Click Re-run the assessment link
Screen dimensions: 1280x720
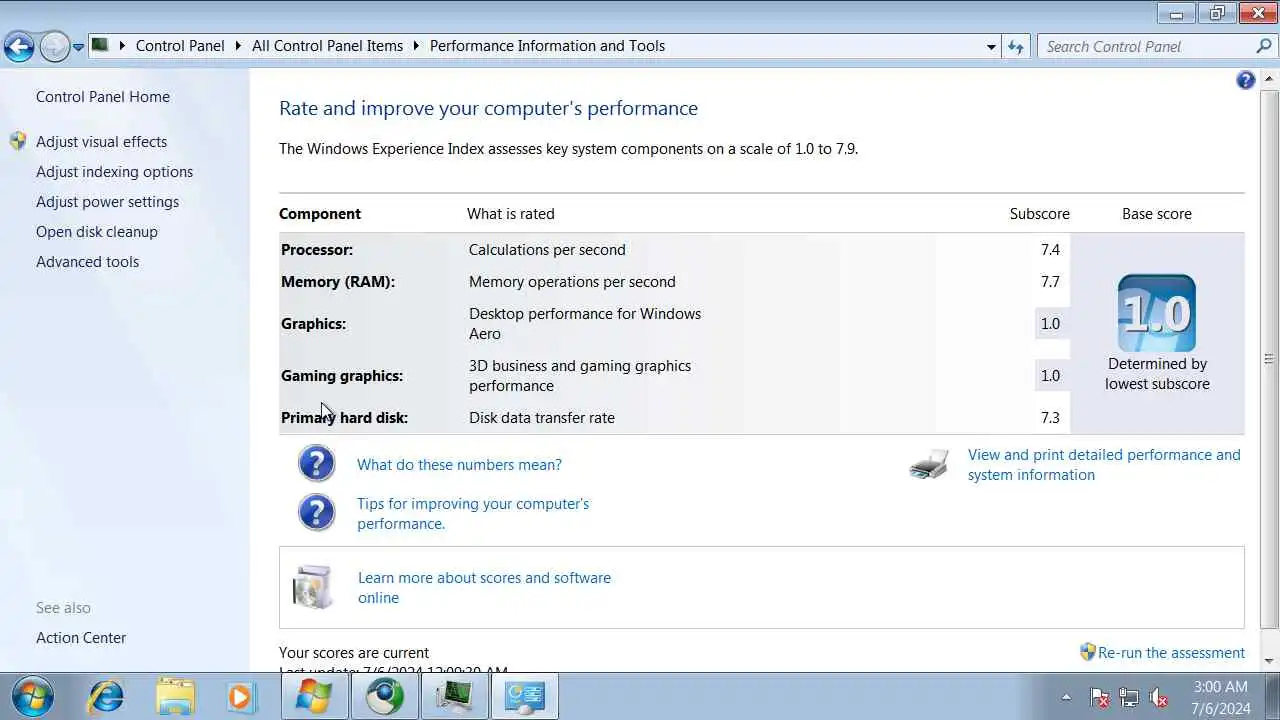[1171, 653]
